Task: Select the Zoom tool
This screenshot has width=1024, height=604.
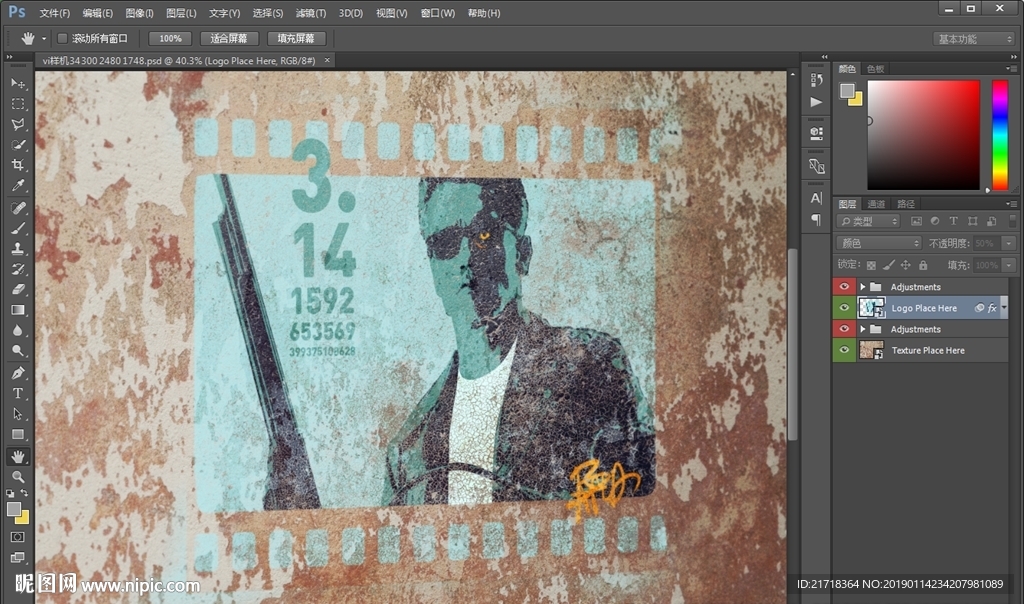Action: coord(18,477)
